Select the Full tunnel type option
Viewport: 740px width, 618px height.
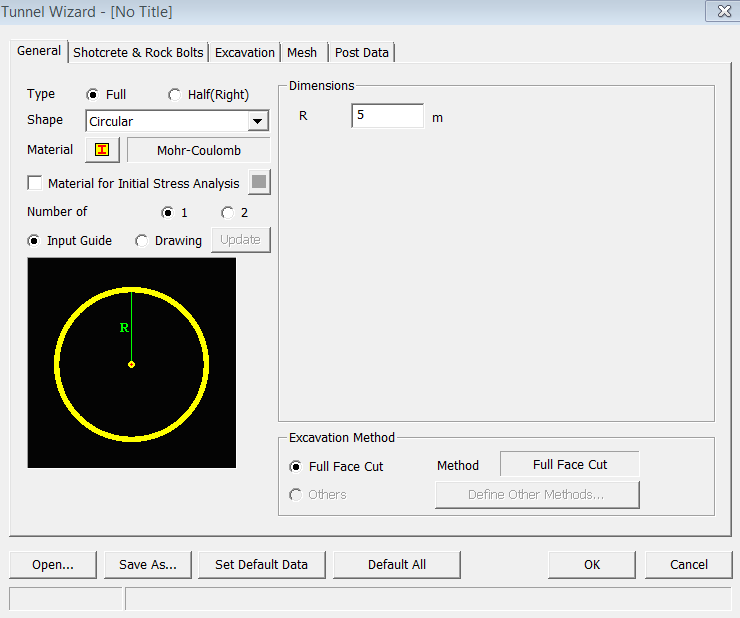pyautogui.click(x=93, y=95)
